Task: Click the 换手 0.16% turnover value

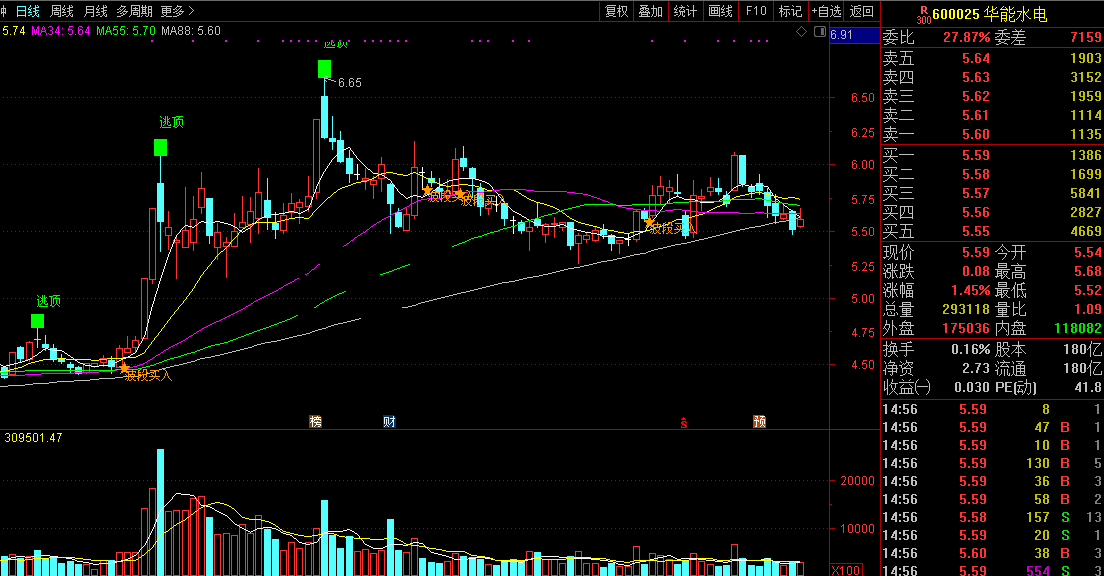Action: [x=971, y=349]
